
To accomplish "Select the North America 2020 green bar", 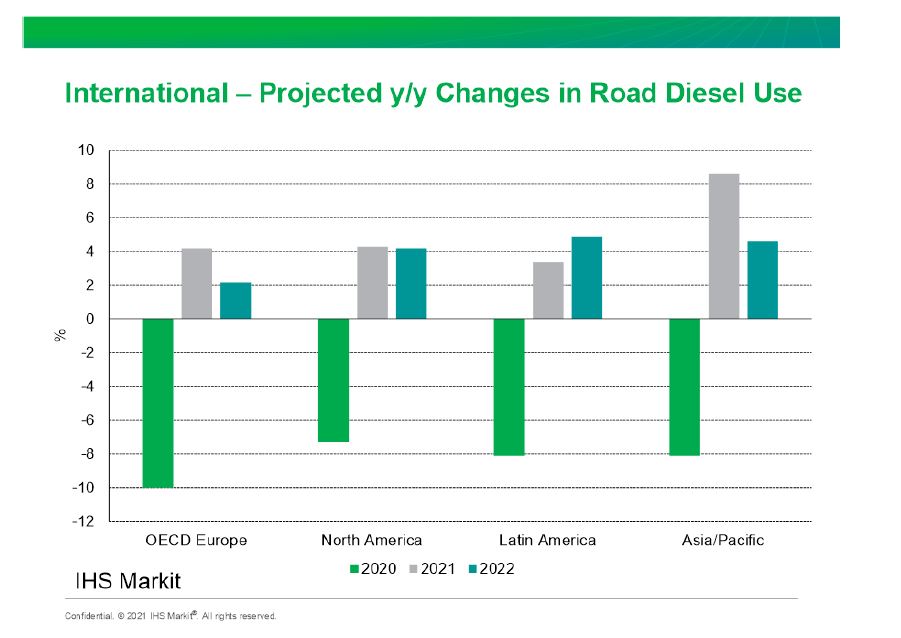I will pos(333,380).
